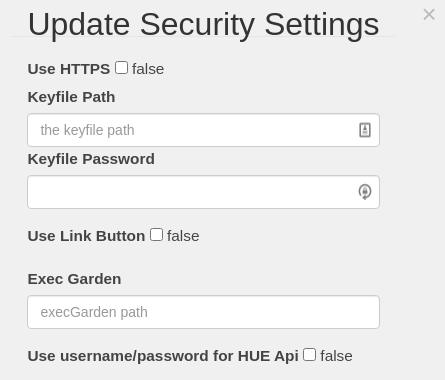Check Use username/password for HUE Api box
445x380 pixels.
click(x=309, y=355)
